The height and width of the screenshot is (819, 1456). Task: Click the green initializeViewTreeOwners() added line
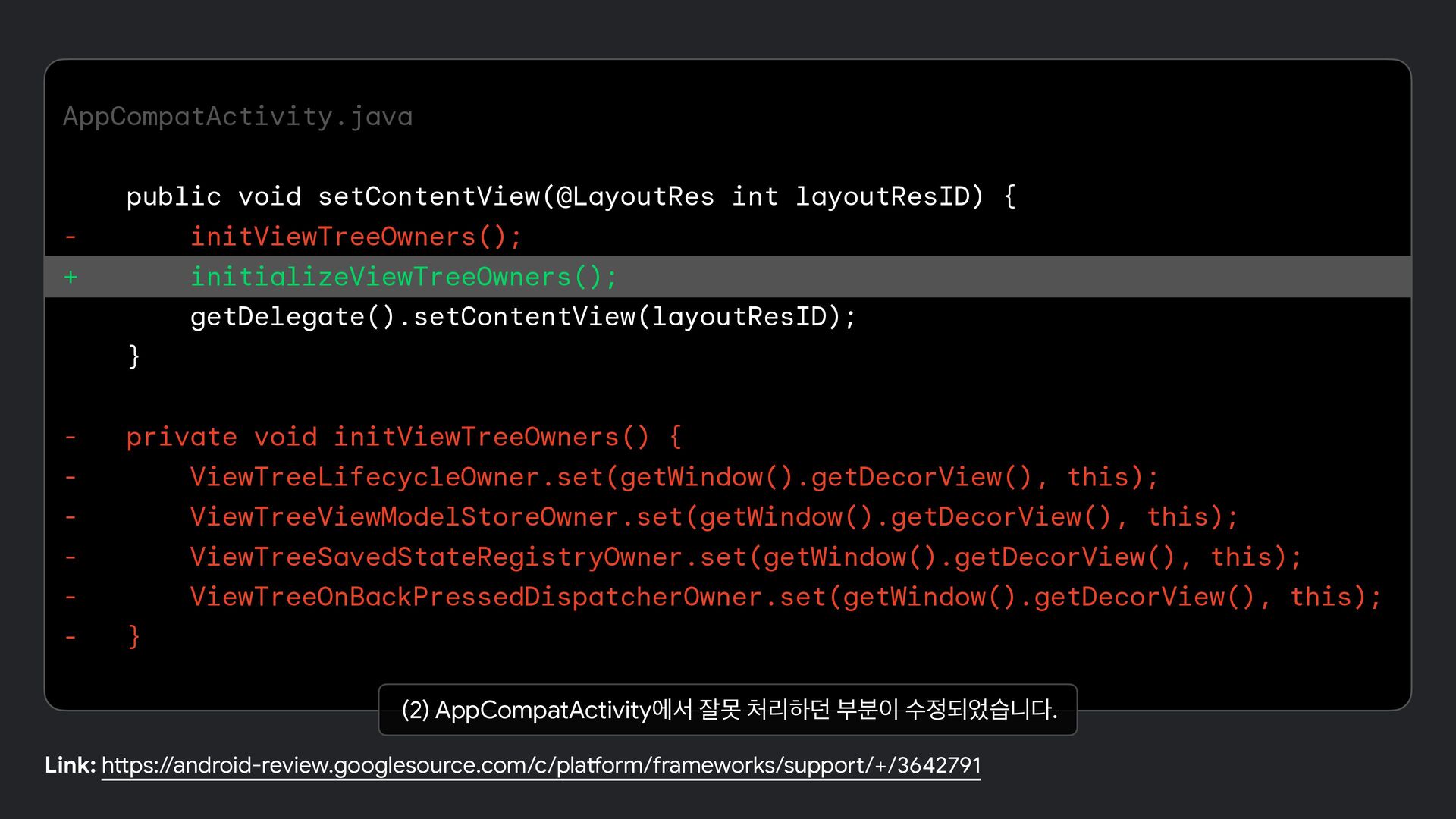403,277
